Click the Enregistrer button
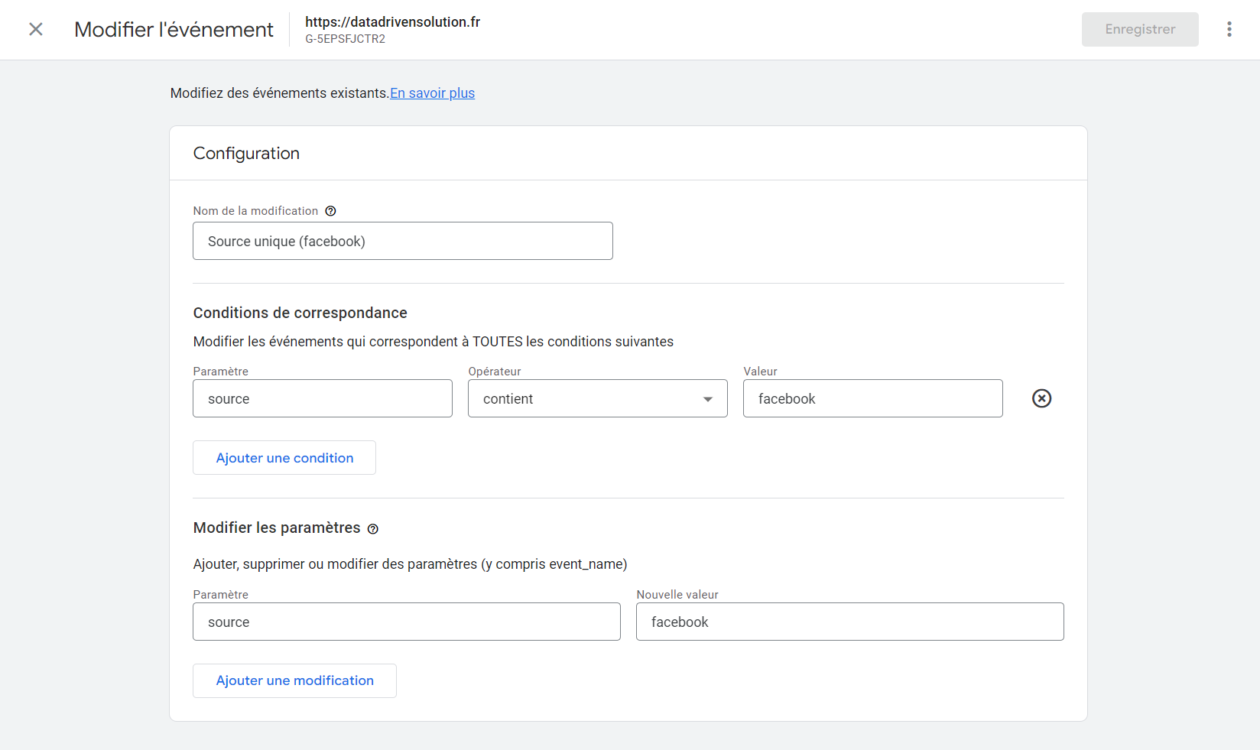This screenshot has height=750, width=1260. 1139,29
